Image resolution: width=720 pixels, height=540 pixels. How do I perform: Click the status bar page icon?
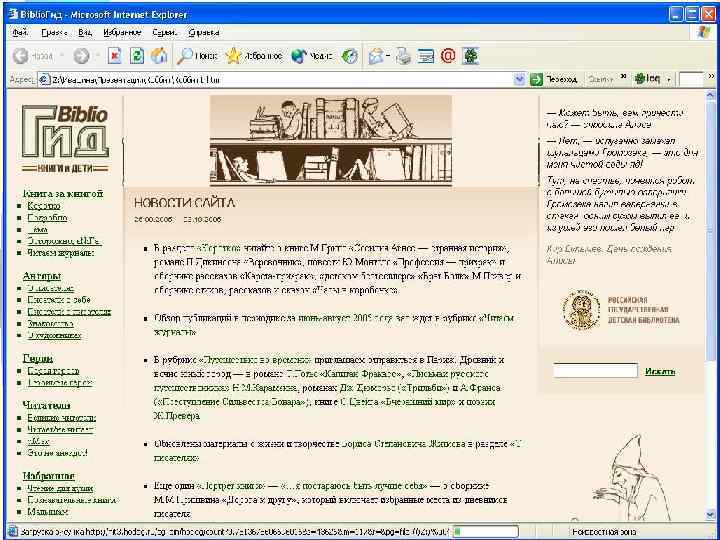[13, 531]
